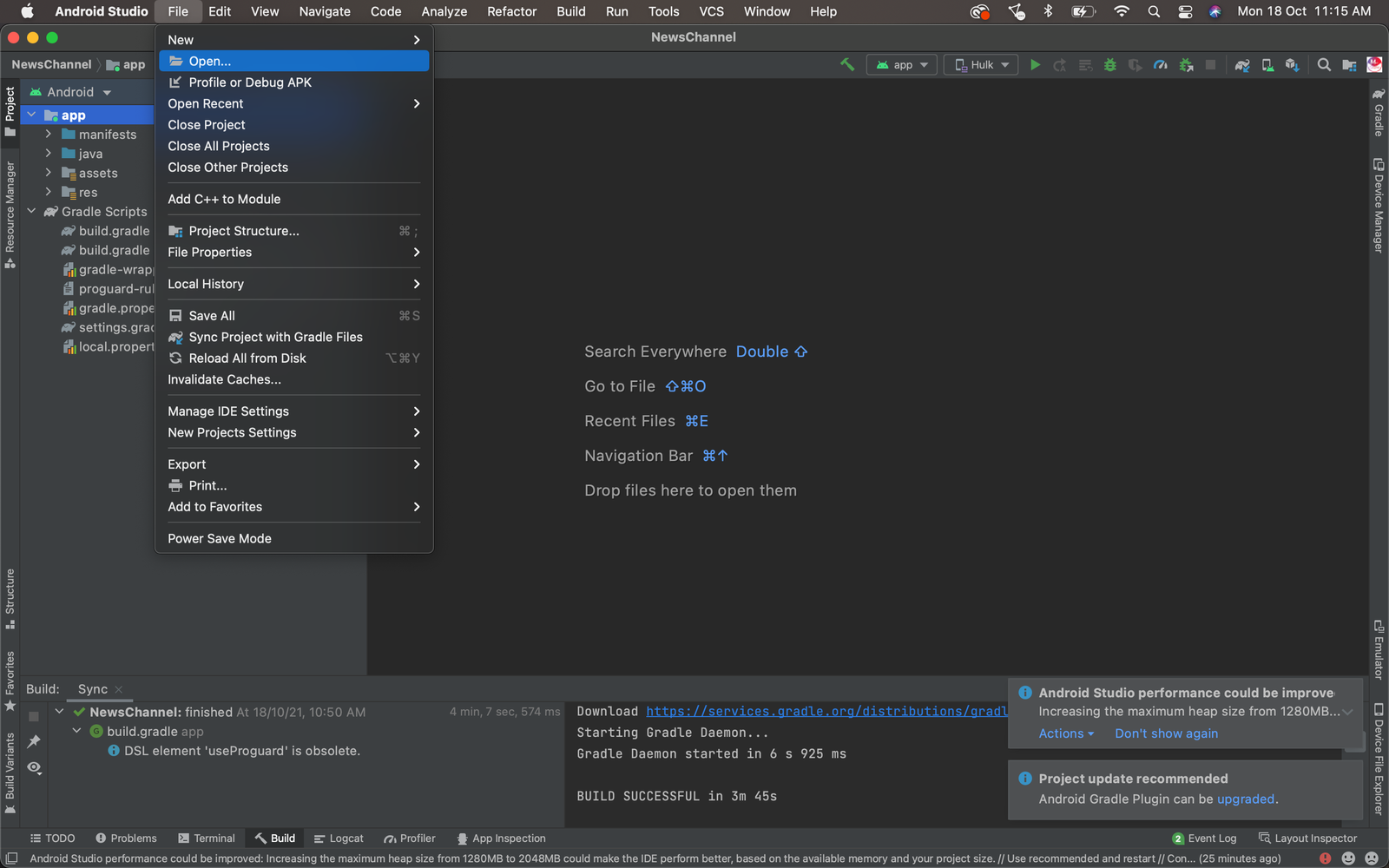Run the app with the green play button
Screen dimensions: 1389x868
tap(1035, 64)
